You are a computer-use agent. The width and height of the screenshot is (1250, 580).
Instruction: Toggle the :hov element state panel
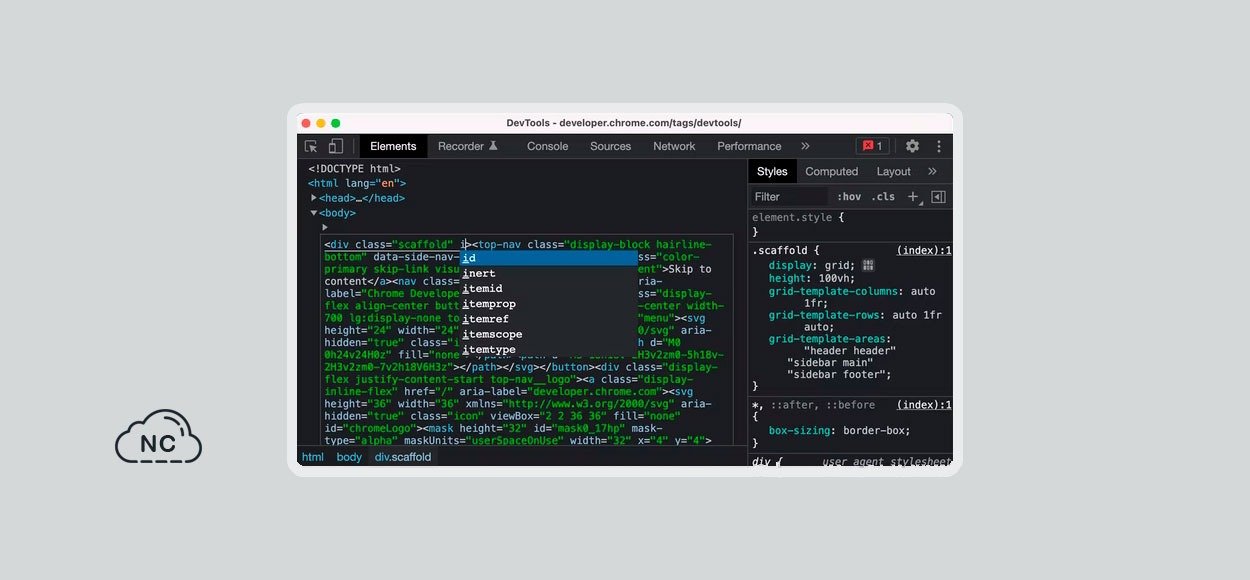848,197
